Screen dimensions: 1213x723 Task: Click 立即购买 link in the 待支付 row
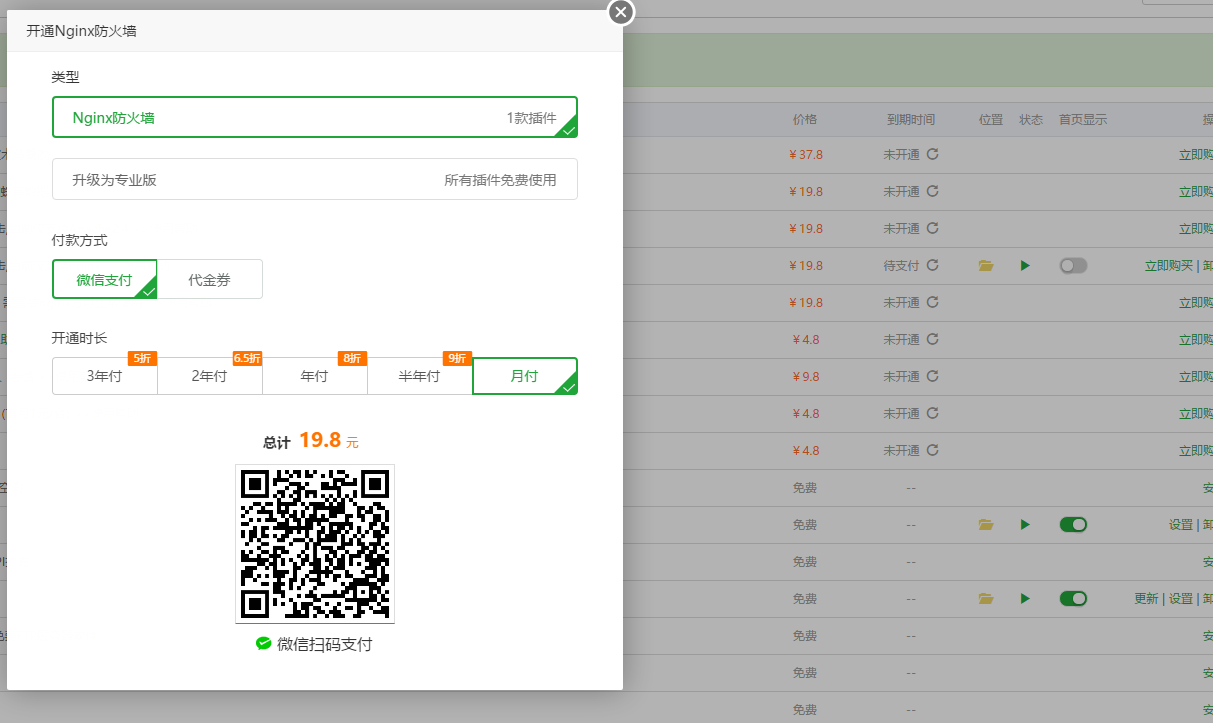coord(1169,265)
